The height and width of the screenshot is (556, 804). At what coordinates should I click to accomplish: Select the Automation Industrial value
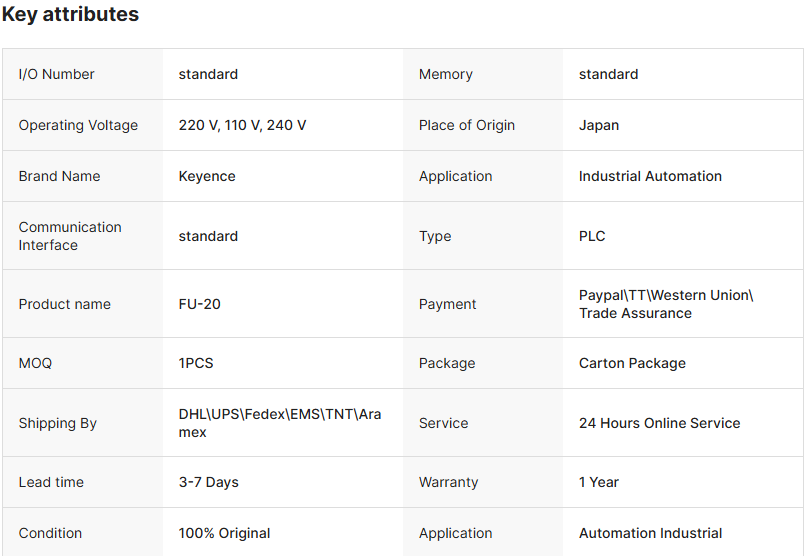(650, 533)
